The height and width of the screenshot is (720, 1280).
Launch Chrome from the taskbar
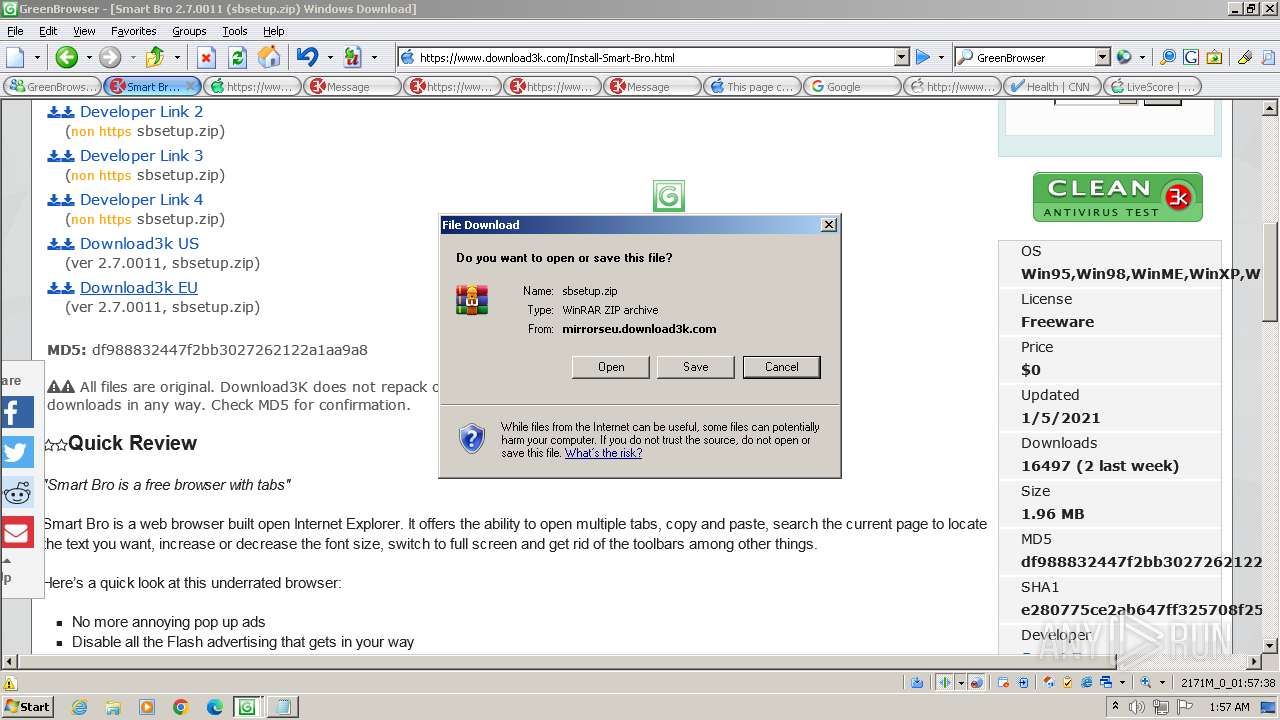point(181,707)
